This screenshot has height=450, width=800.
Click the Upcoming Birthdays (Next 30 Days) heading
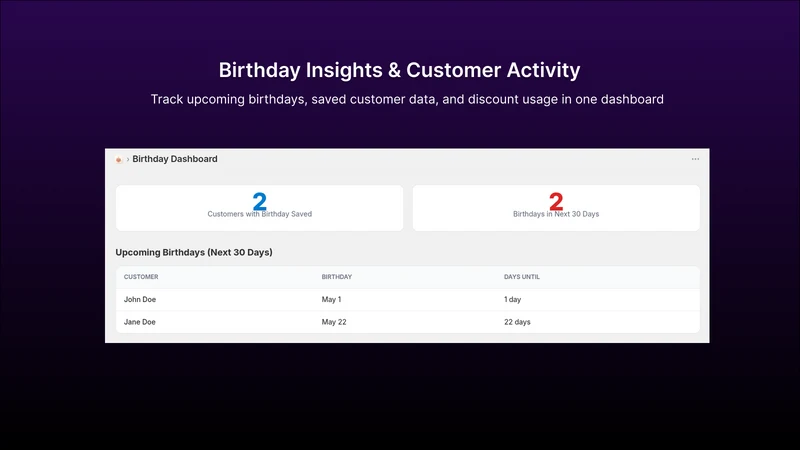coord(194,253)
